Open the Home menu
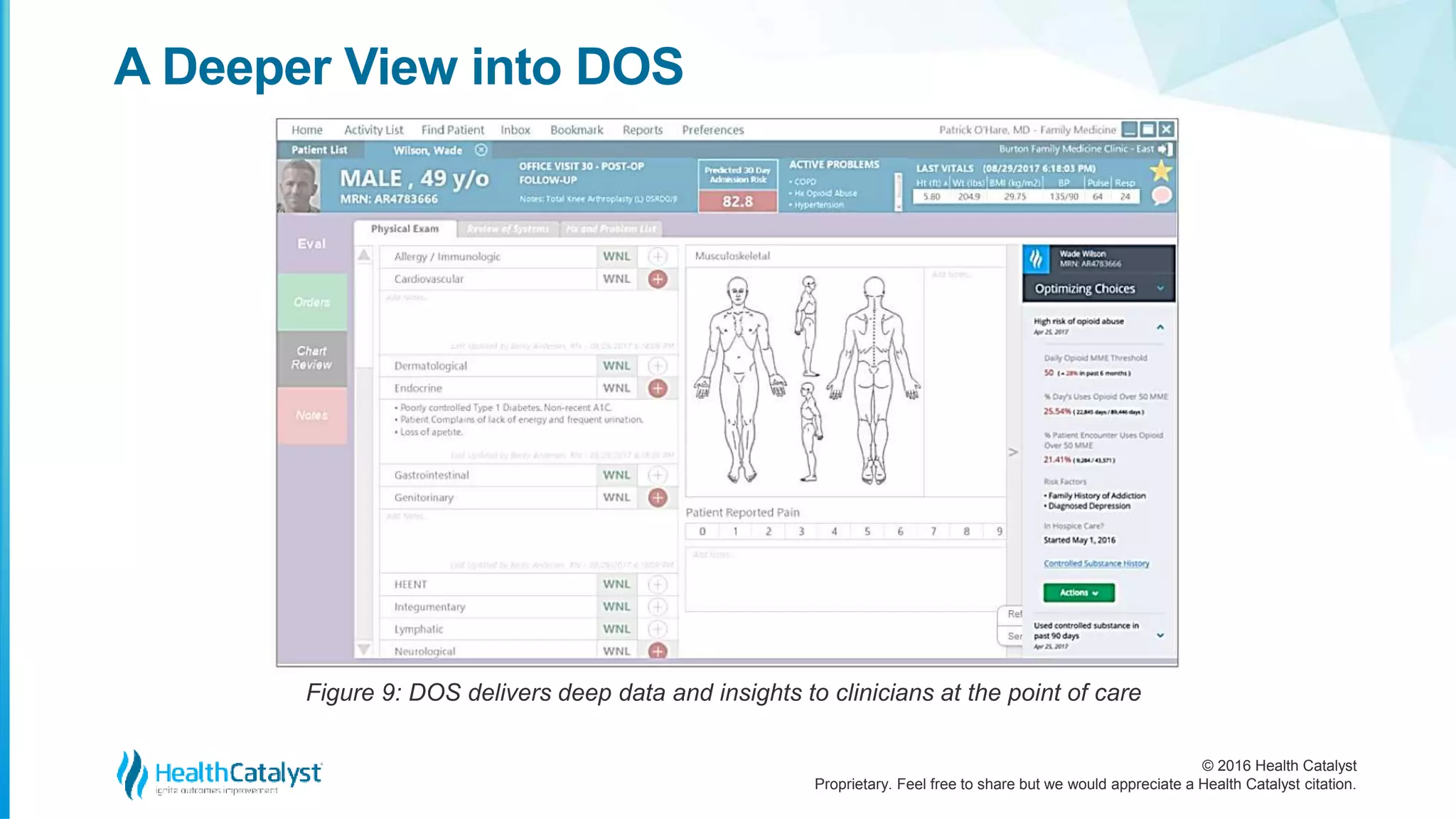Image resolution: width=1456 pixels, height=819 pixels. 306,130
